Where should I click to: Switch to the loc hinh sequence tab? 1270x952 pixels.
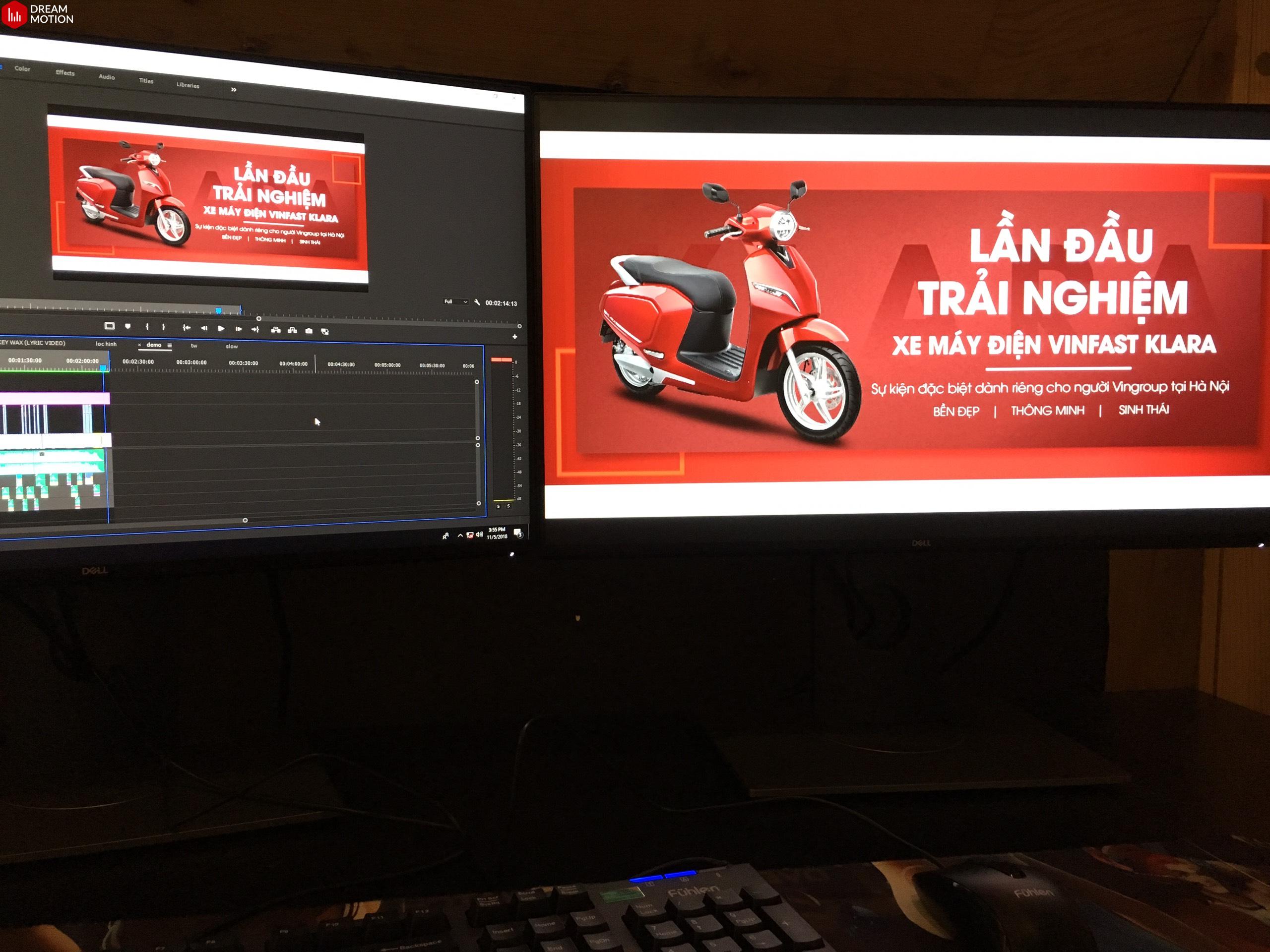(x=106, y=344)
